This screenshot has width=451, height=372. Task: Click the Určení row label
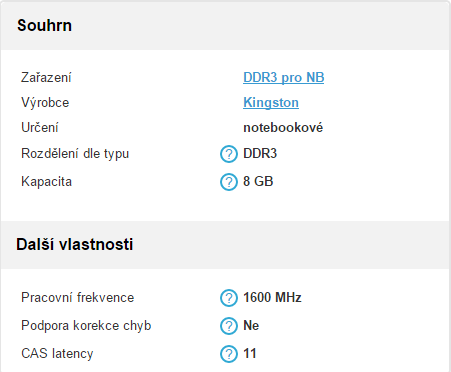[40, 128]
